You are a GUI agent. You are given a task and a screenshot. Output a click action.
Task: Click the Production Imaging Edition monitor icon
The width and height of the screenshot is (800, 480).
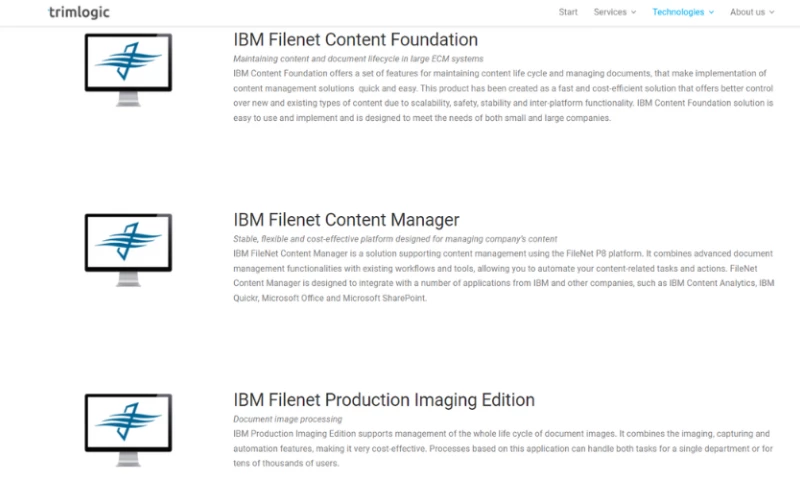coord(128,425)
